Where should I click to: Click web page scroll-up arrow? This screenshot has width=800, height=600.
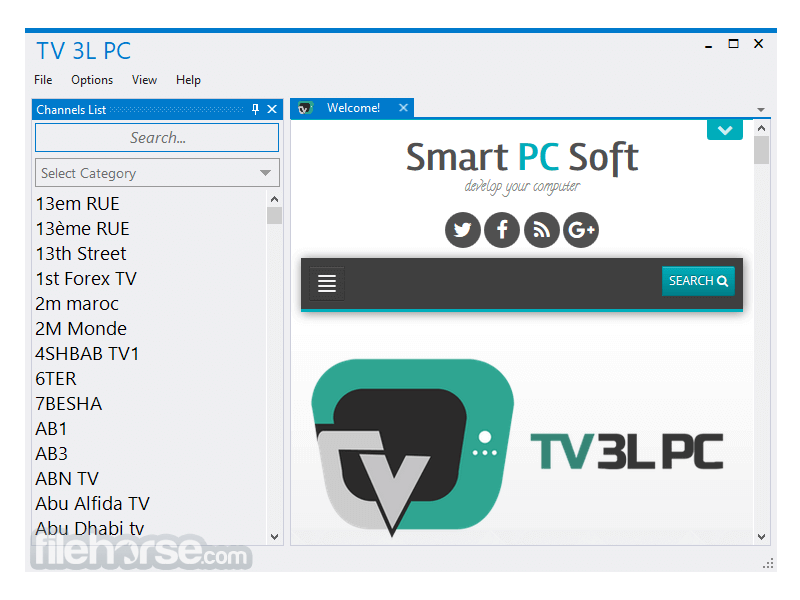point(761,128)
